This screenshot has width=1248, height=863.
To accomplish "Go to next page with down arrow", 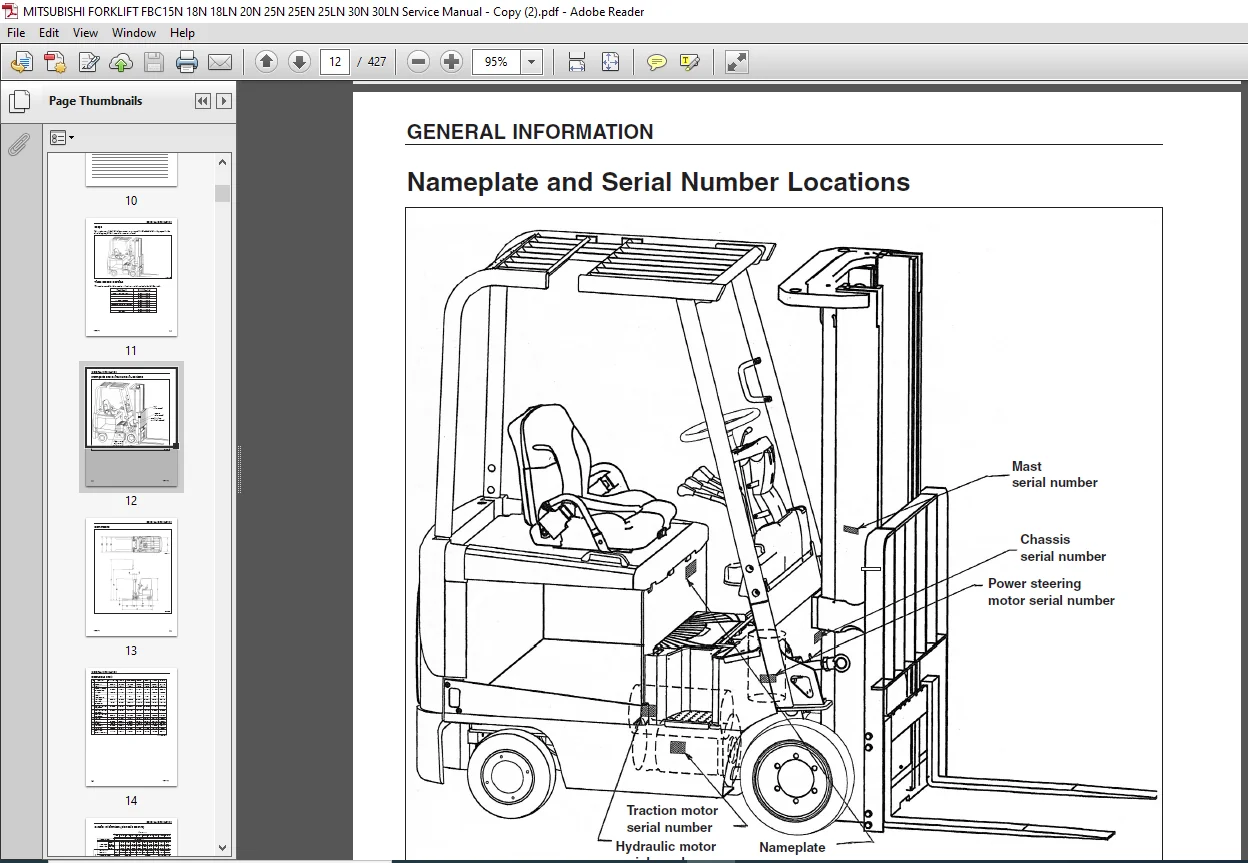I will pos(299,62).
